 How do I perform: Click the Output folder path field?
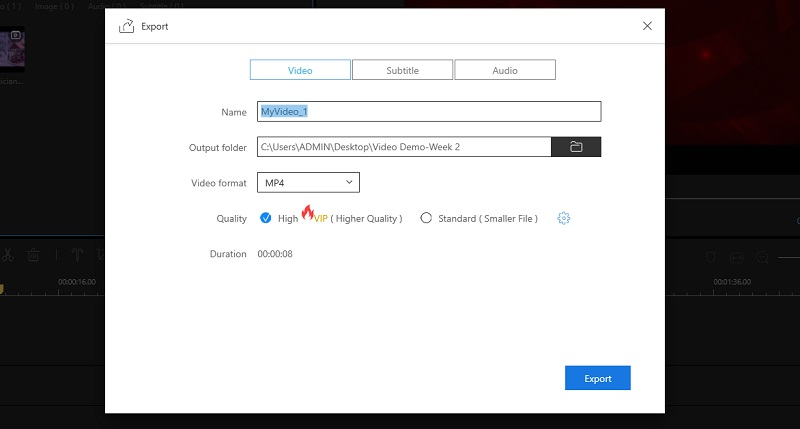pos(404,147)
